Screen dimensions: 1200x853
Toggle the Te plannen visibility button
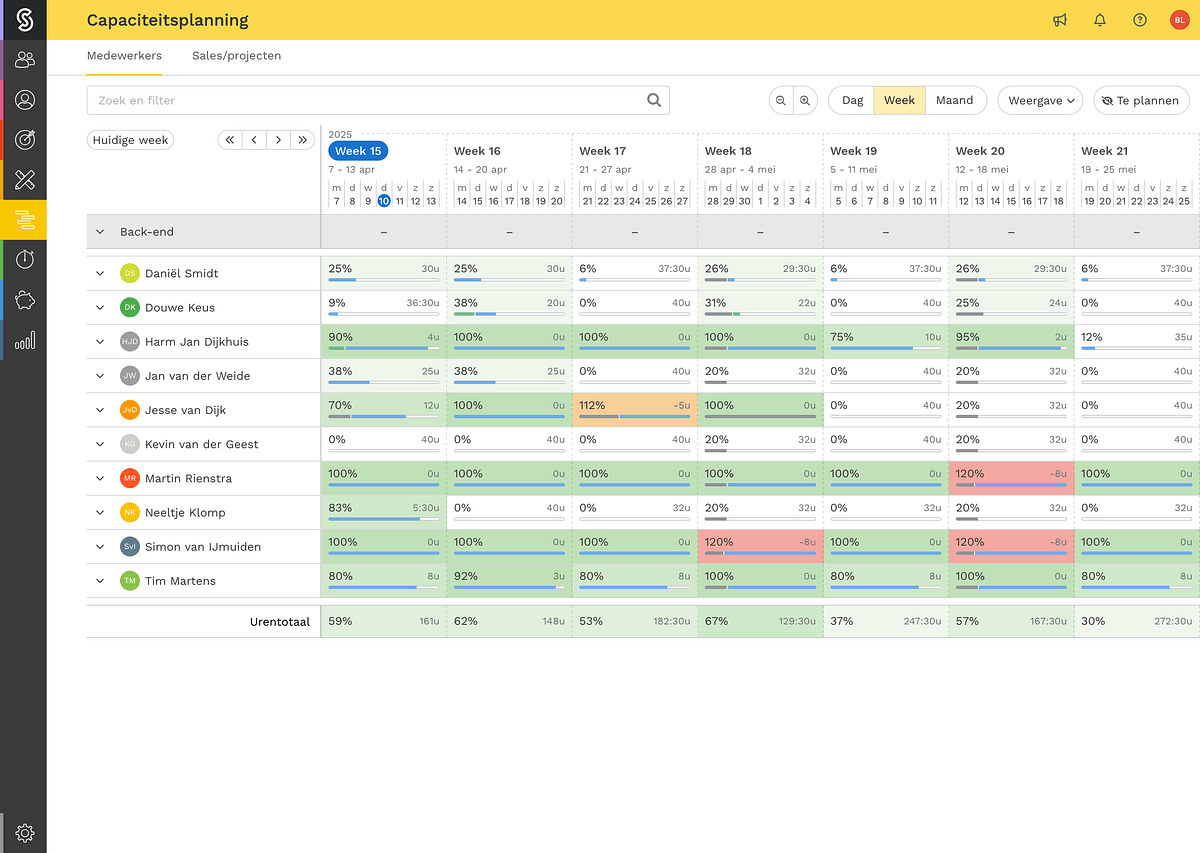pyautogui.click(x=1141, y=100)
